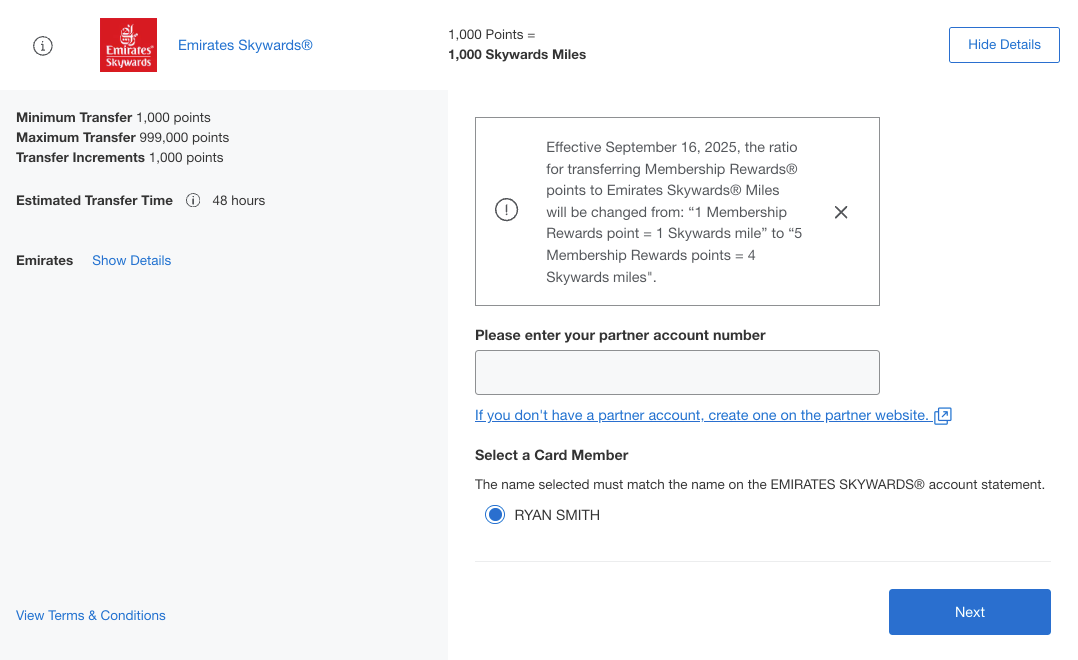The height and width of the screenshot is (660, 1078).
Task: Click the exclamation alert icon in notice
Action: click(x=507, y=210)
